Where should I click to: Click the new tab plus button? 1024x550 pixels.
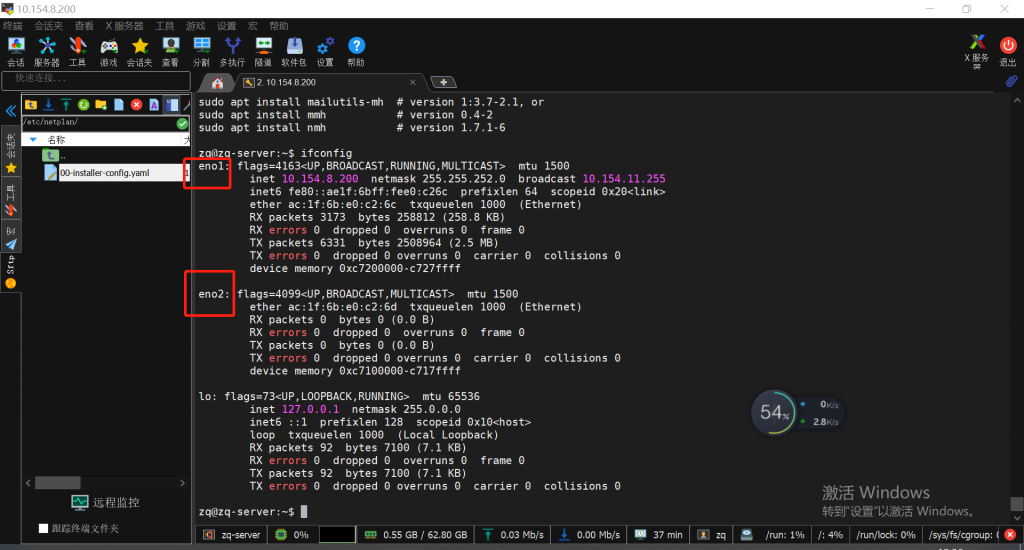click(442, 82)
